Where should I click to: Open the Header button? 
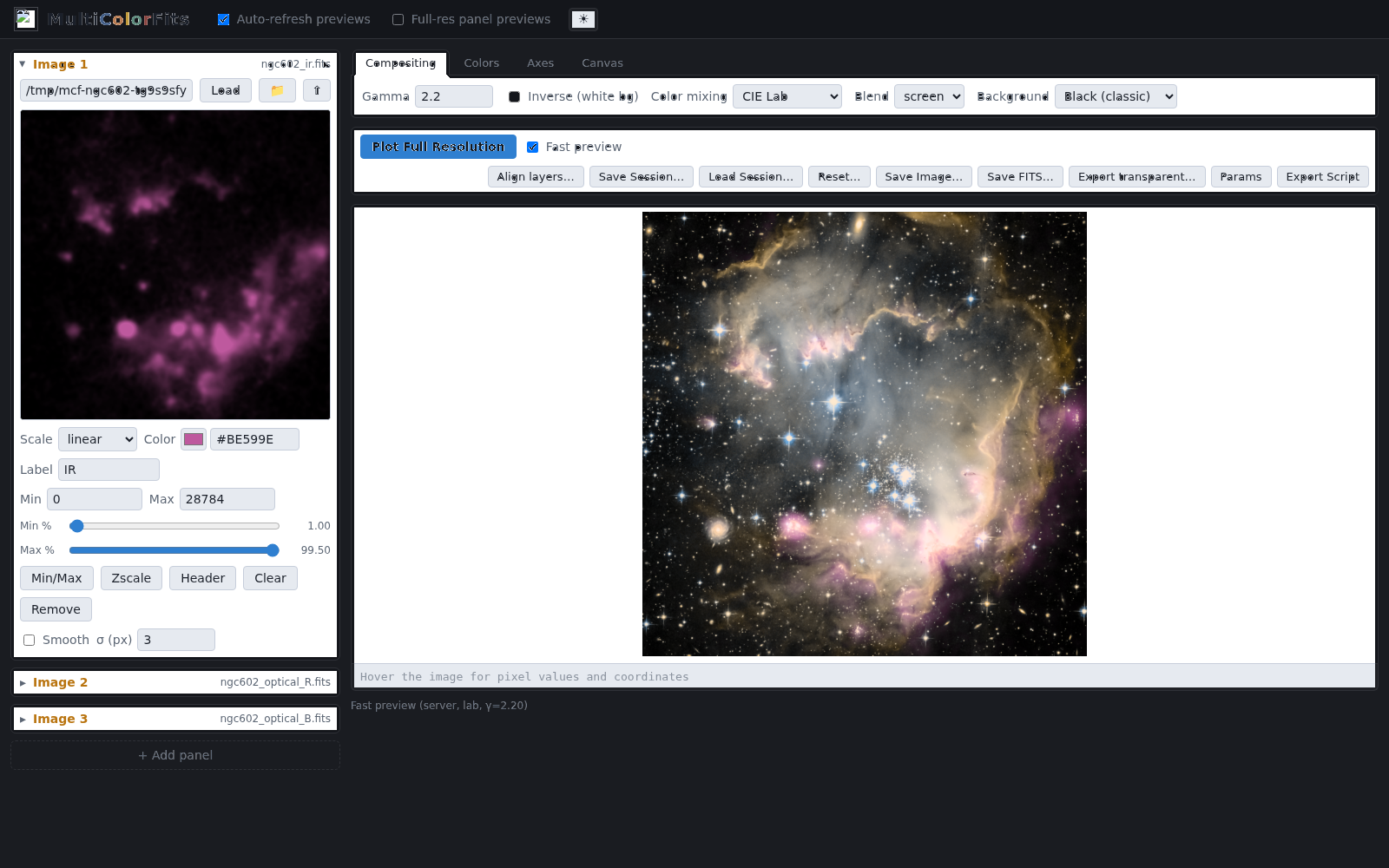point(202,578)
